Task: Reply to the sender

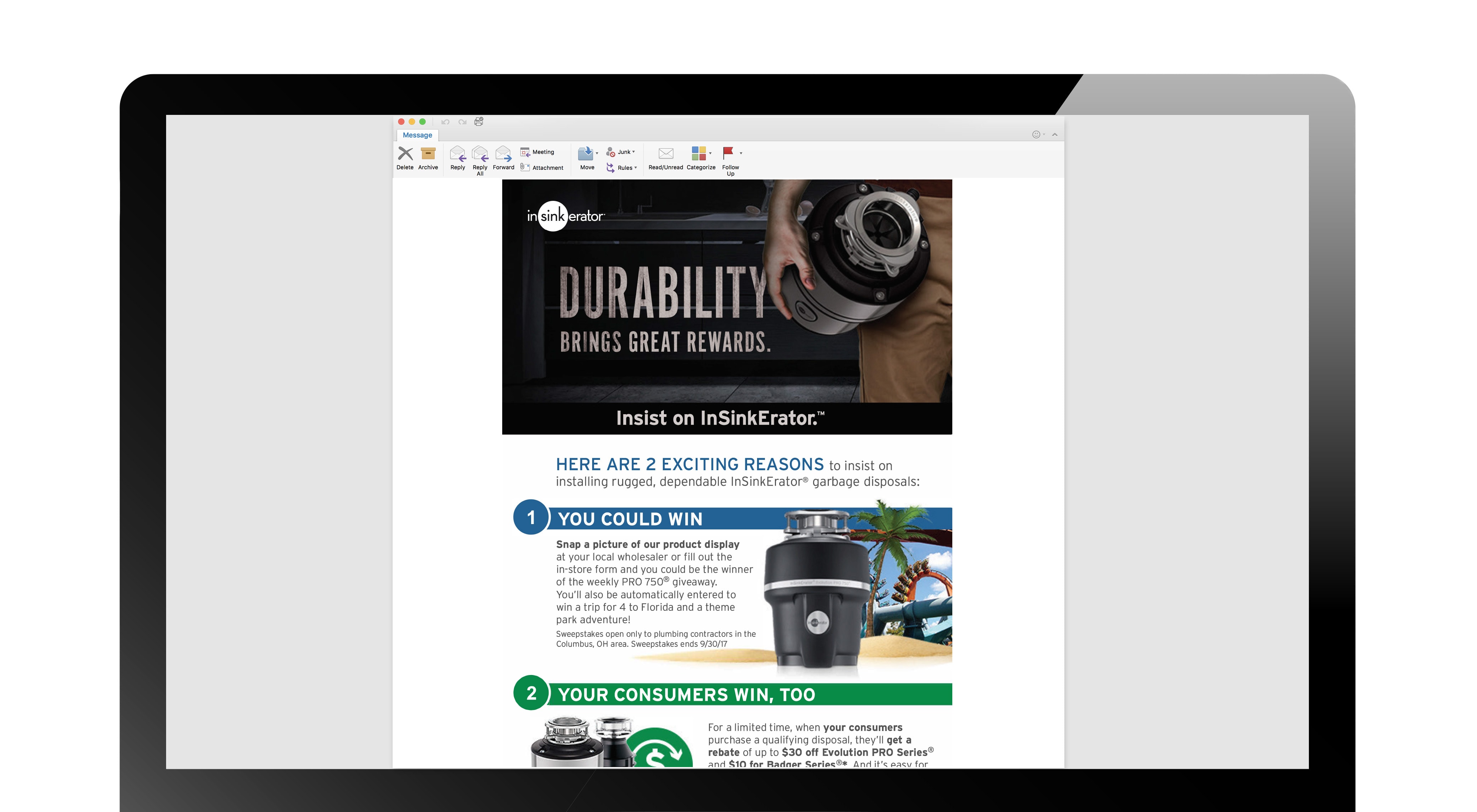Action: tap(458, 158)
